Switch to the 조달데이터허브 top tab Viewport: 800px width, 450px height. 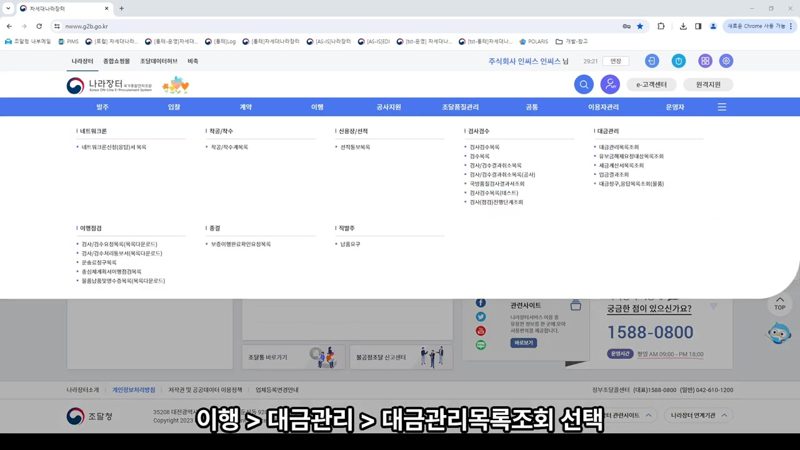click(159, 61)
